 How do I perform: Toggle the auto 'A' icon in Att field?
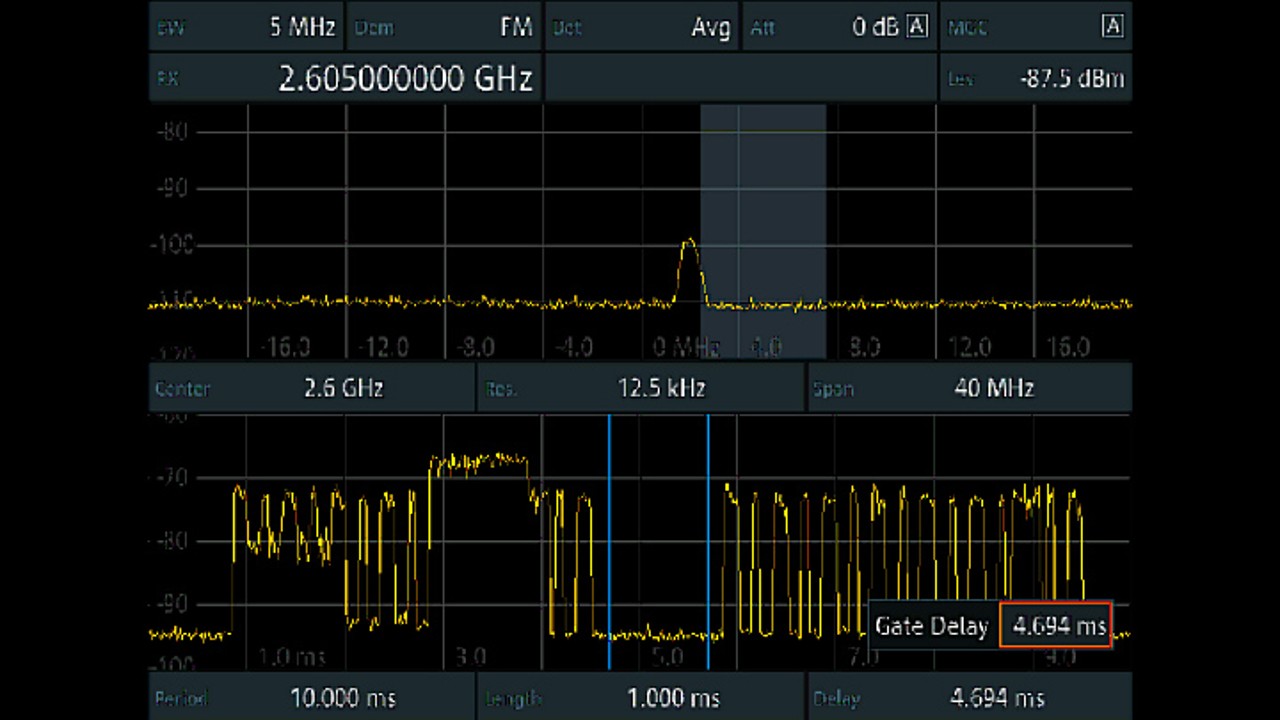point(917,27)
